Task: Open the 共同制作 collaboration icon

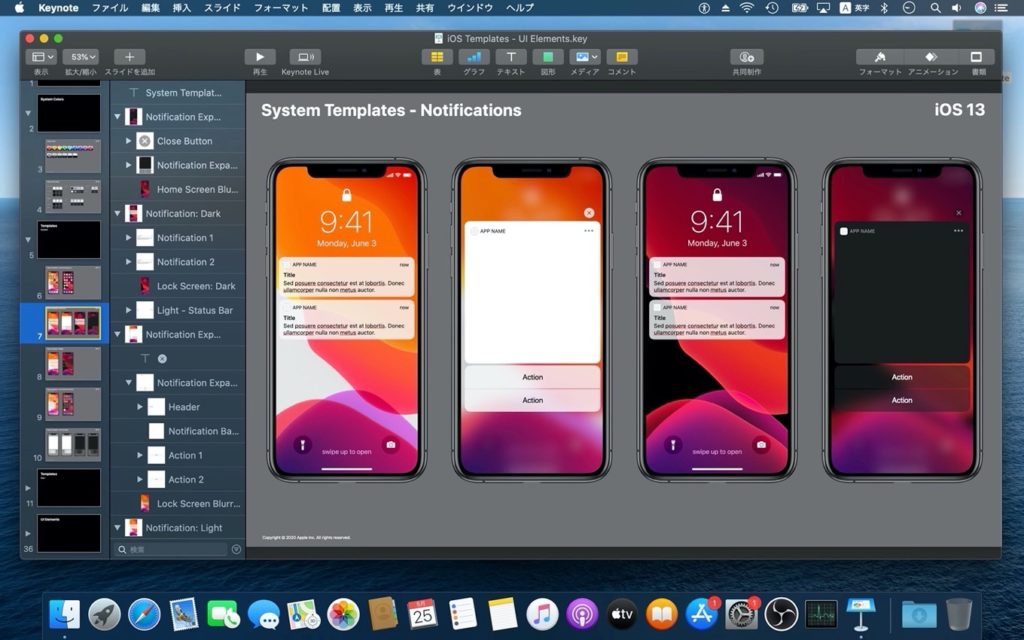Action: [x=745, y=57]
